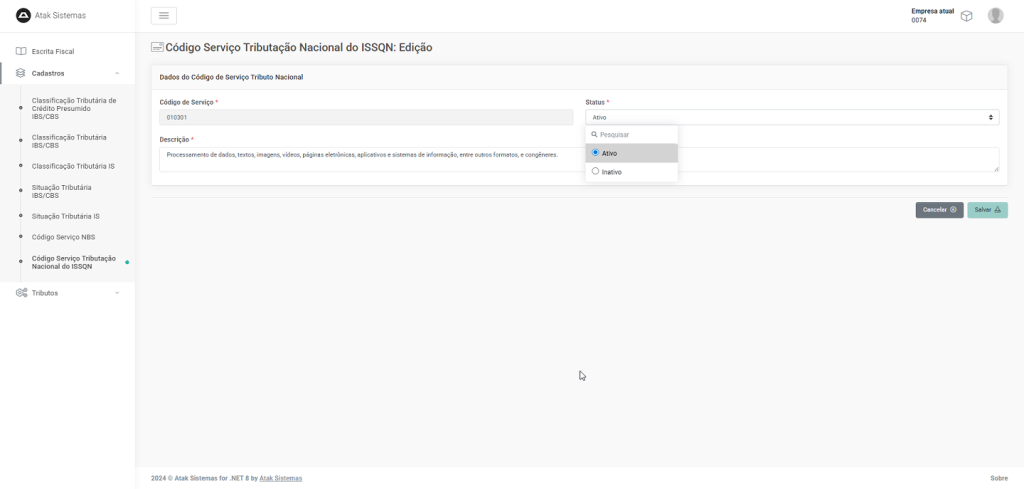Click the Tributos gears icon

tap(21, 293)
